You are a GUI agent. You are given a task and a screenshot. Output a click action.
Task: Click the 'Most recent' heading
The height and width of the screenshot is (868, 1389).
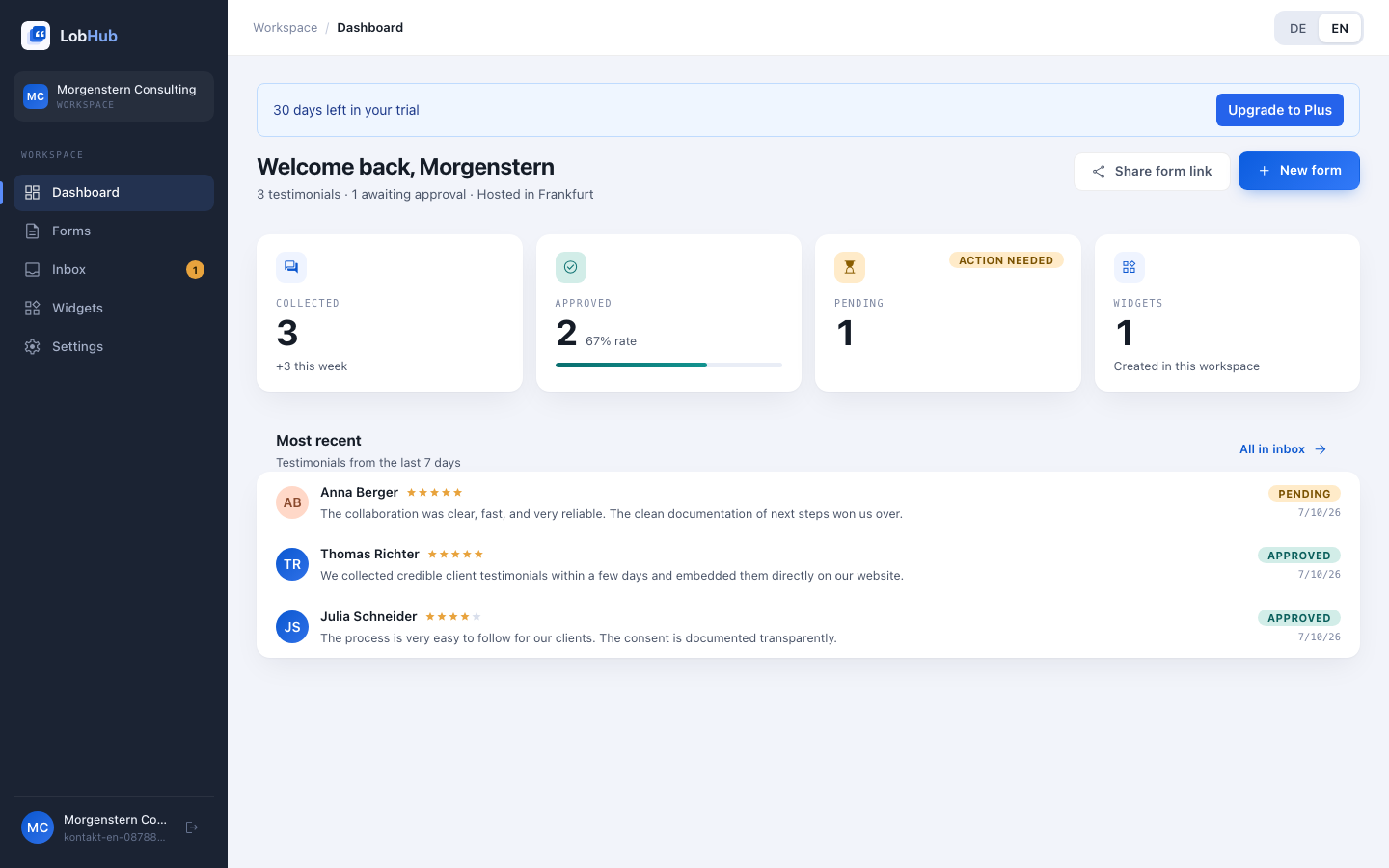318,441
